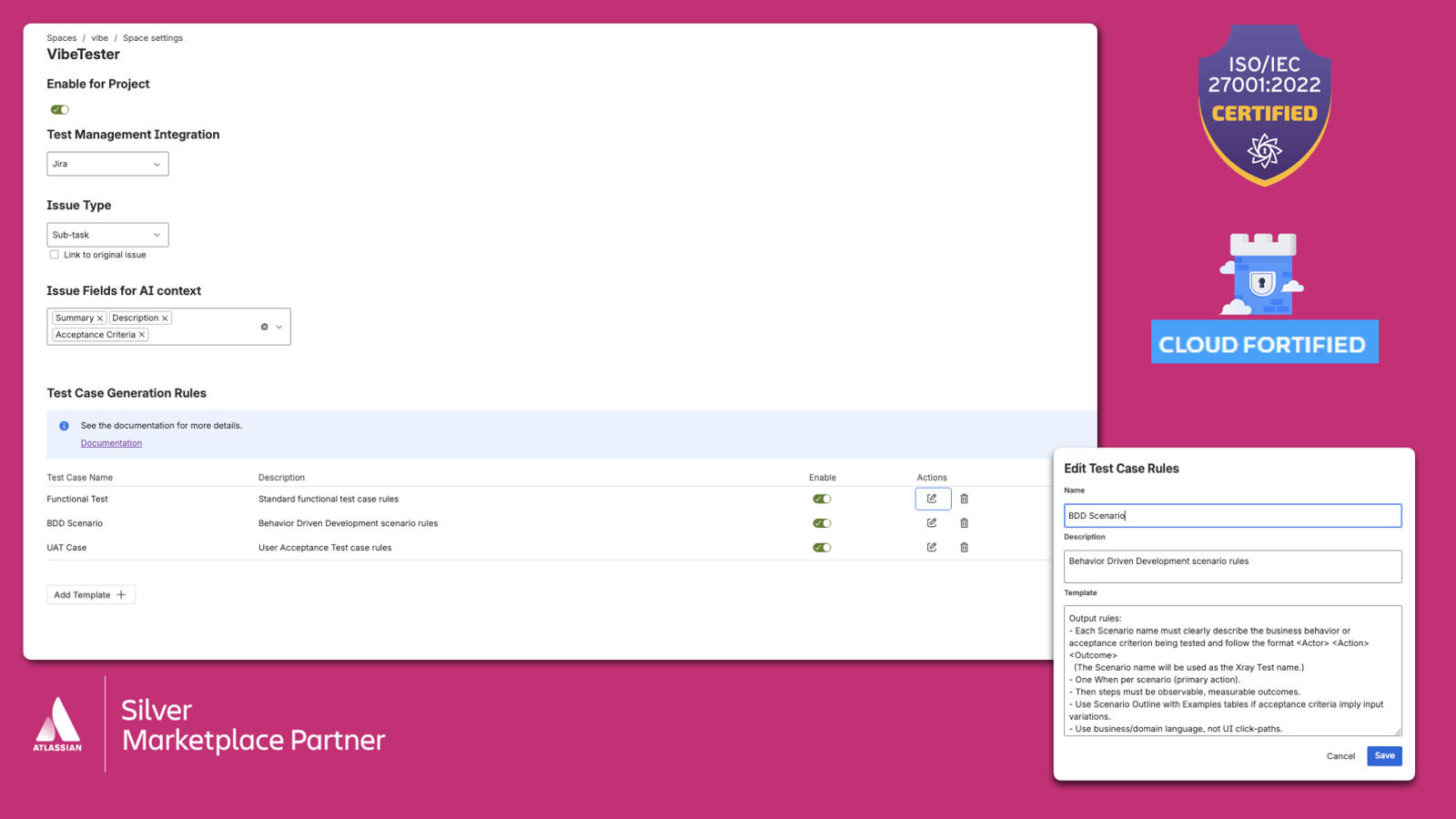The image size is (1456, 819).
Task: Disable the Functional Test rule
Action: tap(822, 499)
